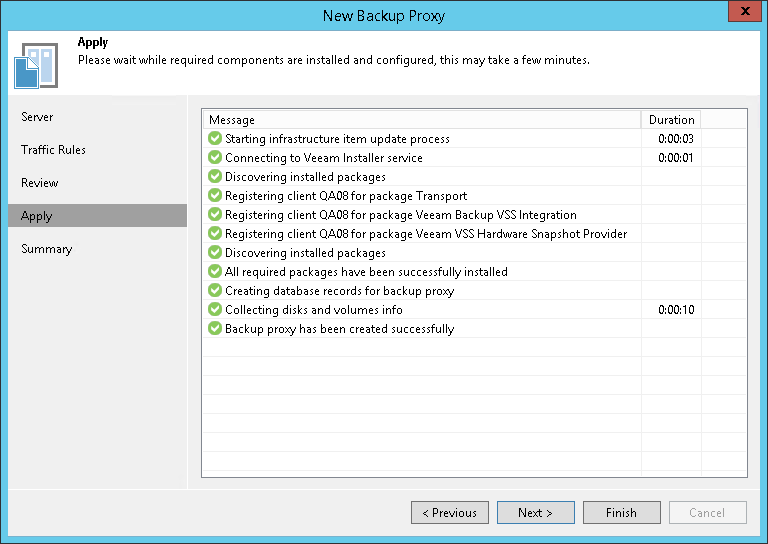Click success icon for Veeam Backup VSS Integration
This screenshot has height=544, width=768.
[x=214, y=215]
